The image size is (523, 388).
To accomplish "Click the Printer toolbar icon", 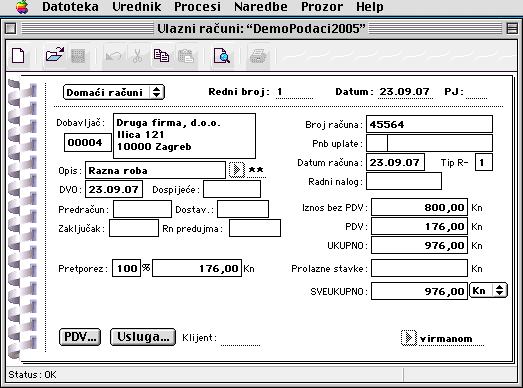I will pos(258,56).
